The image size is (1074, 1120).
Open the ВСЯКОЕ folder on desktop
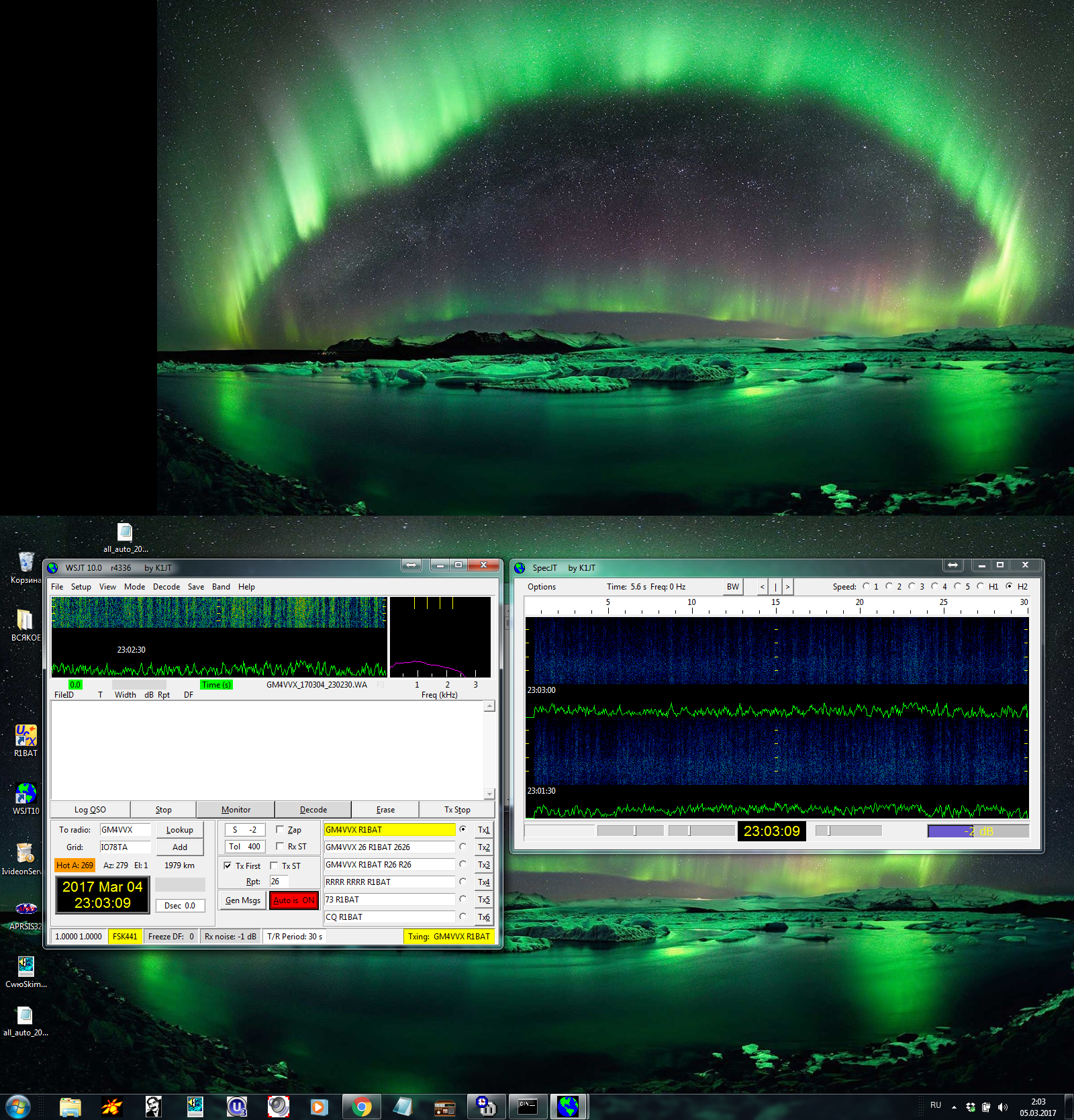click(25, 620)
